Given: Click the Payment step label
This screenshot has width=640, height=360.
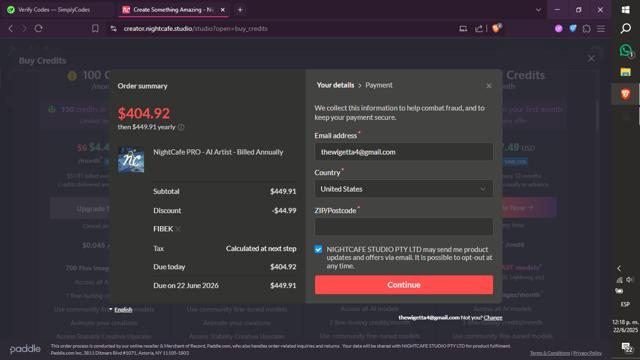Looking at the screenshot, I should tap(379, 85).
